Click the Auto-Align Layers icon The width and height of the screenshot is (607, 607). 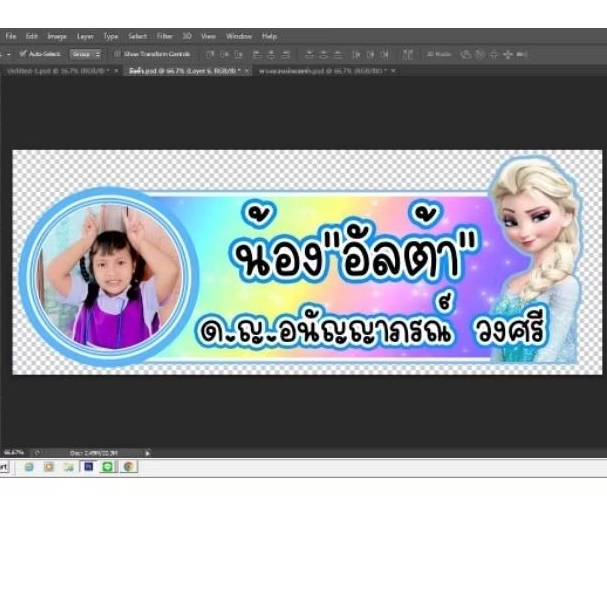click(x=408, y=55)
